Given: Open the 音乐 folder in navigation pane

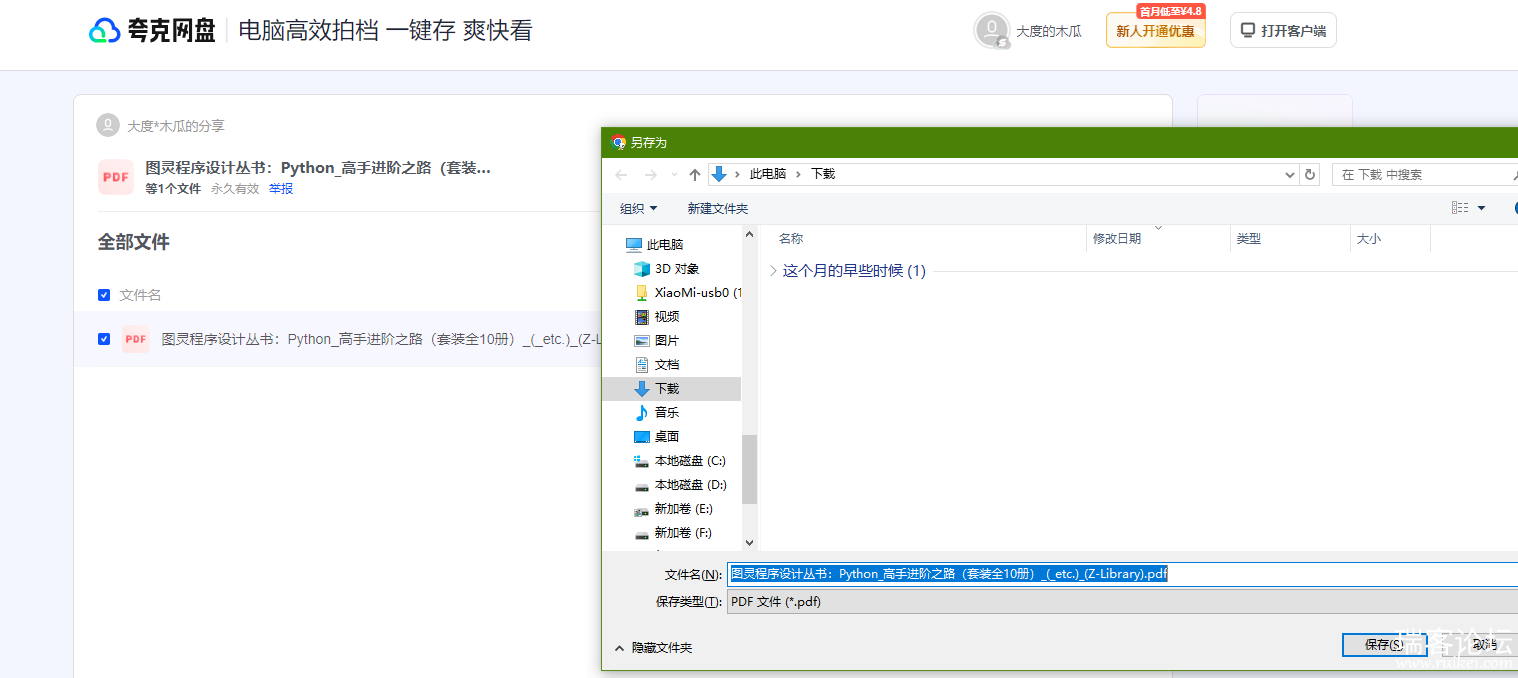Looking at the screenshot, I should (666, 412).
